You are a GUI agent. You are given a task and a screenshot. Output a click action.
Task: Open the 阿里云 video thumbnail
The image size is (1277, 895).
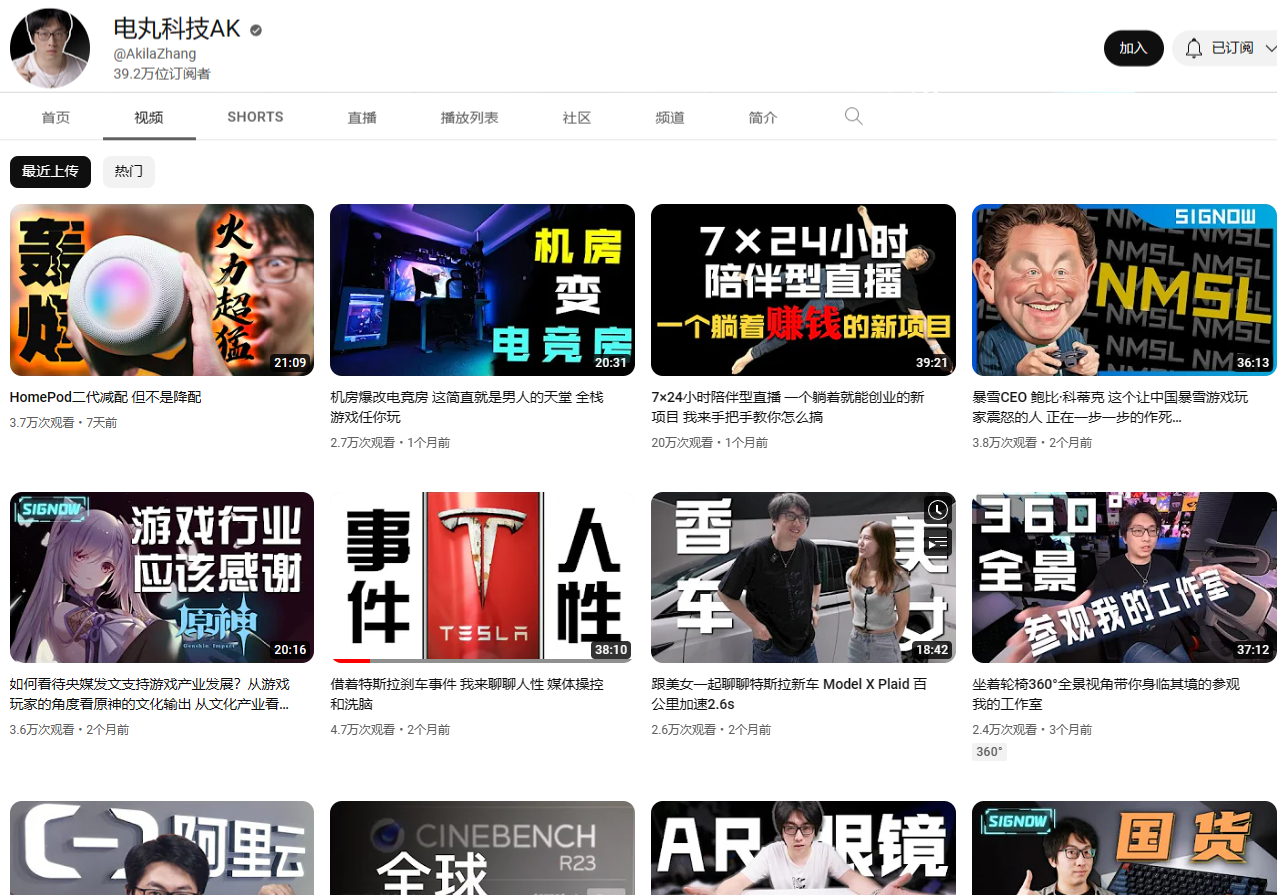tap(162, 848)
